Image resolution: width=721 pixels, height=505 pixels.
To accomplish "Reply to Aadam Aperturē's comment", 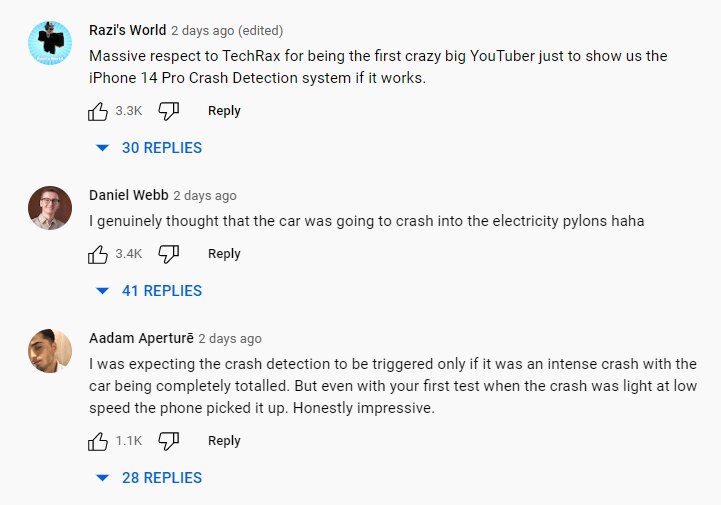I will click(224, 441).
